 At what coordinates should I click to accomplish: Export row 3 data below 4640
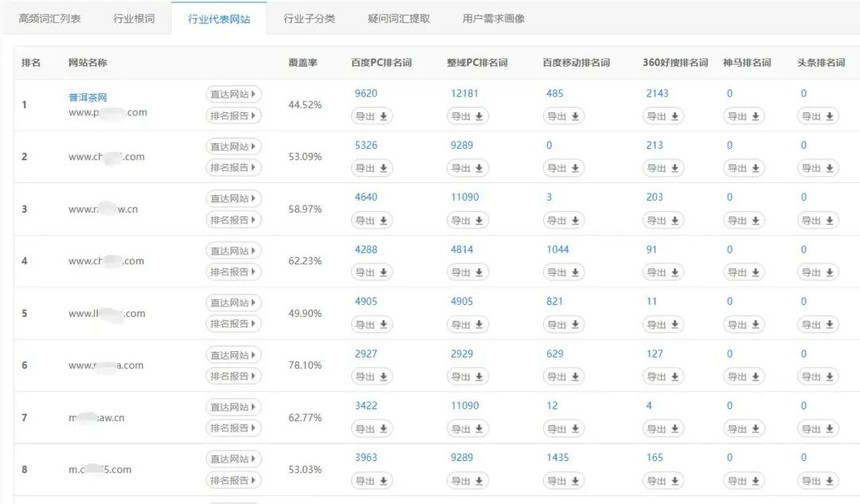pos(372,220)
